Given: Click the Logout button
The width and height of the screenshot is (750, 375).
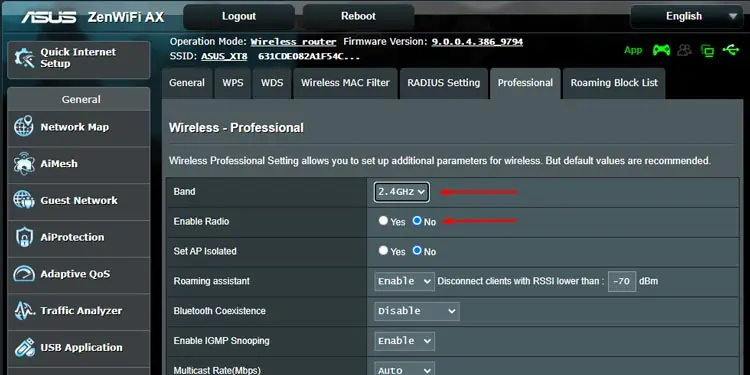Looking at the screenshot, I should click(239, 16).
